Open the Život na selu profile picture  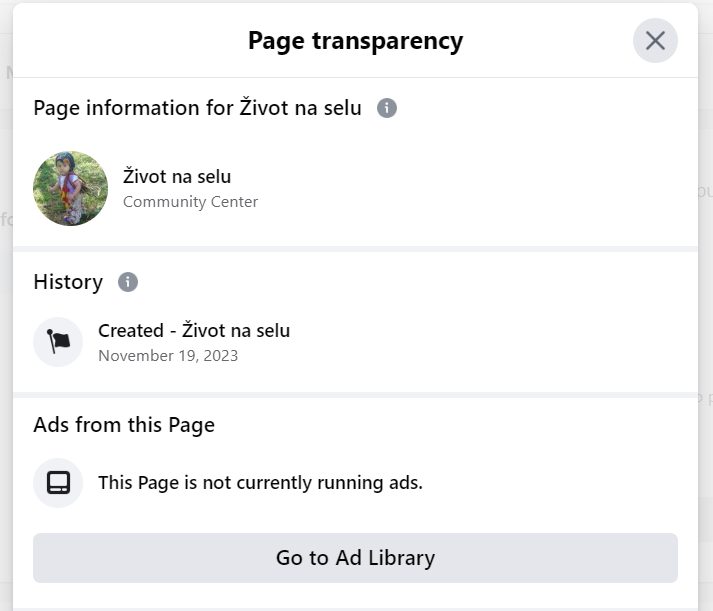pos(70,188)
